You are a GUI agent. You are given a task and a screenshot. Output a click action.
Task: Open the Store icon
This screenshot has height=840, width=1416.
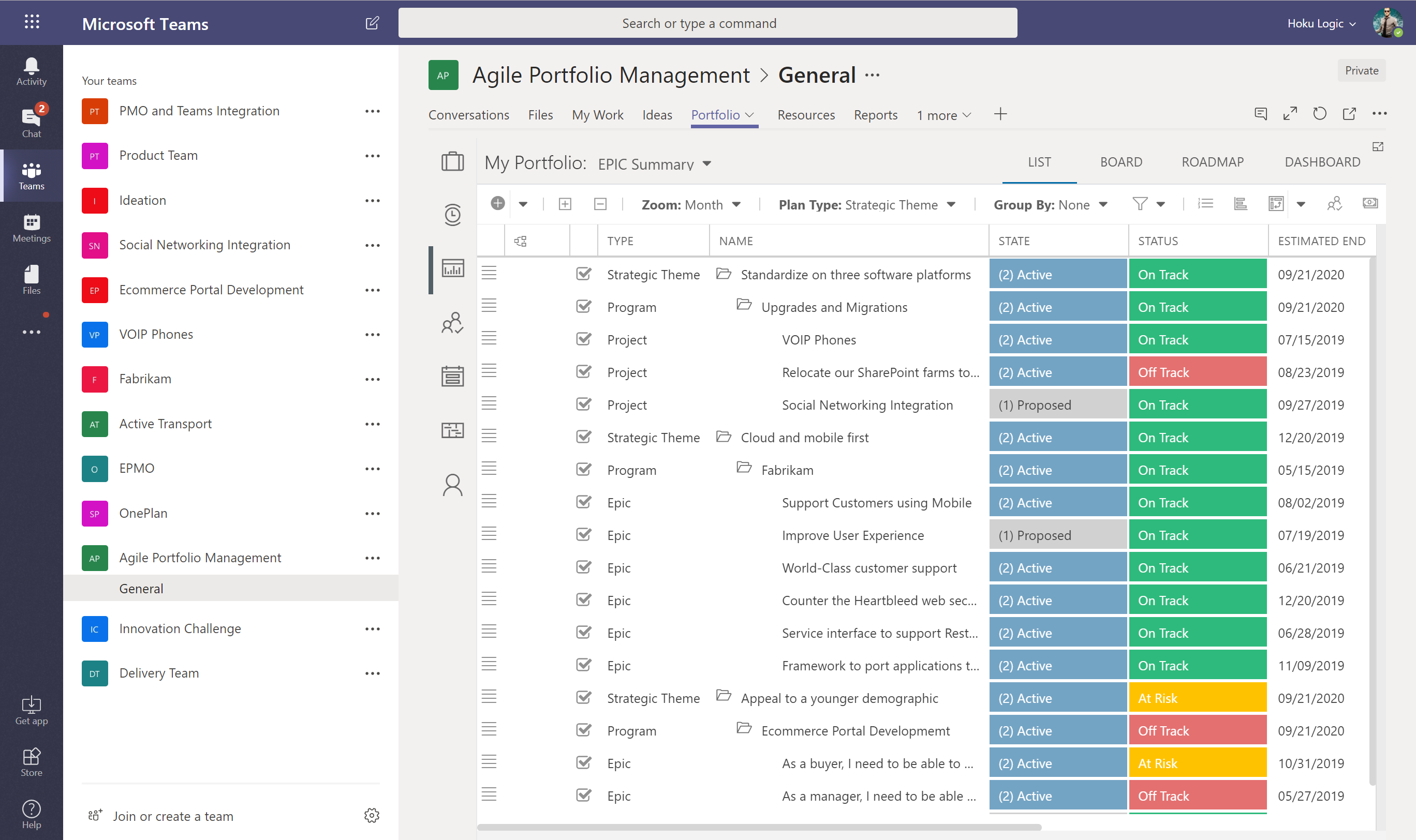(x=31, y=762)
